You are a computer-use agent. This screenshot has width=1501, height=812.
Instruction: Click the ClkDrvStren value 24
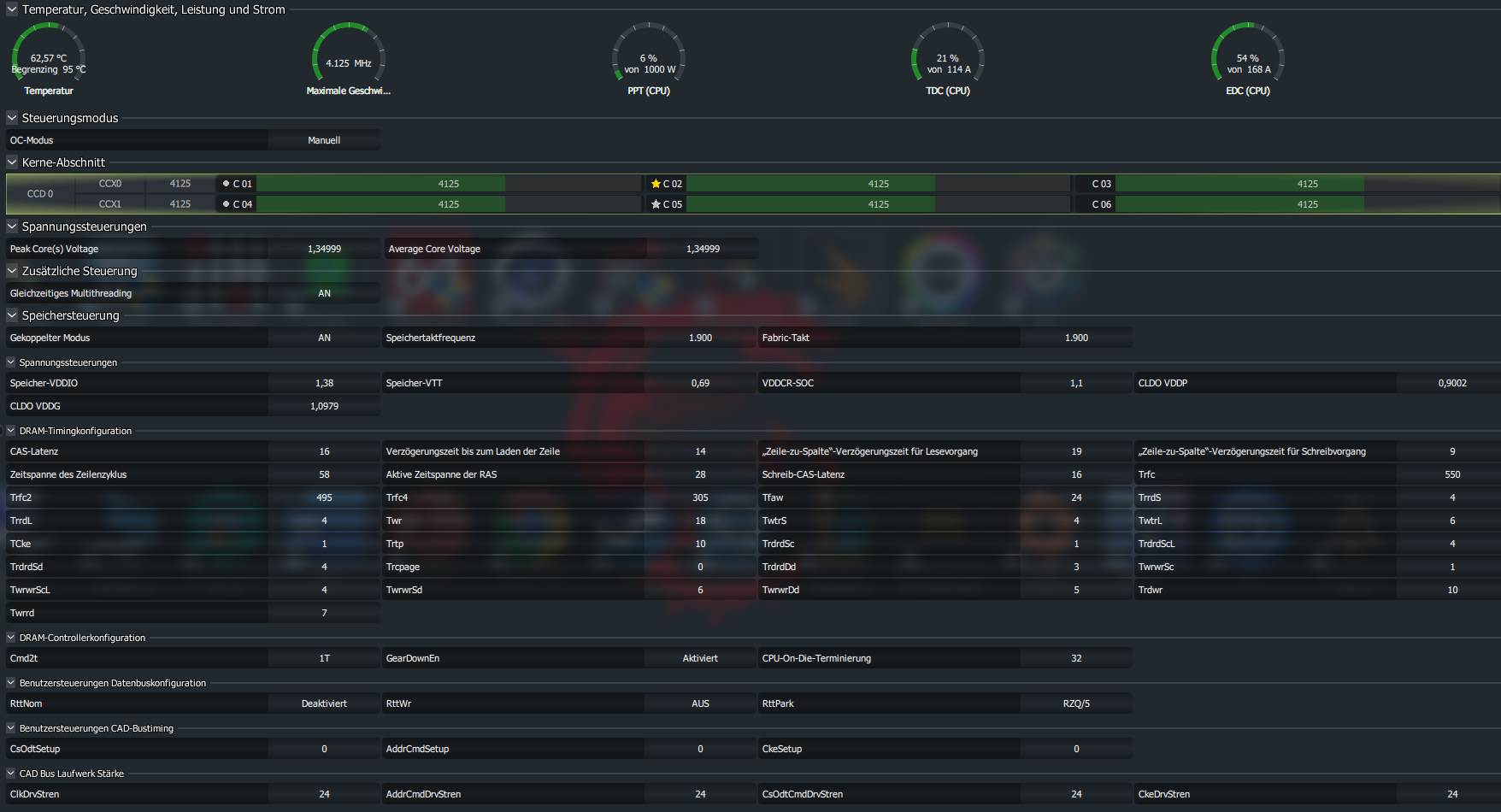tap(324, 794)
